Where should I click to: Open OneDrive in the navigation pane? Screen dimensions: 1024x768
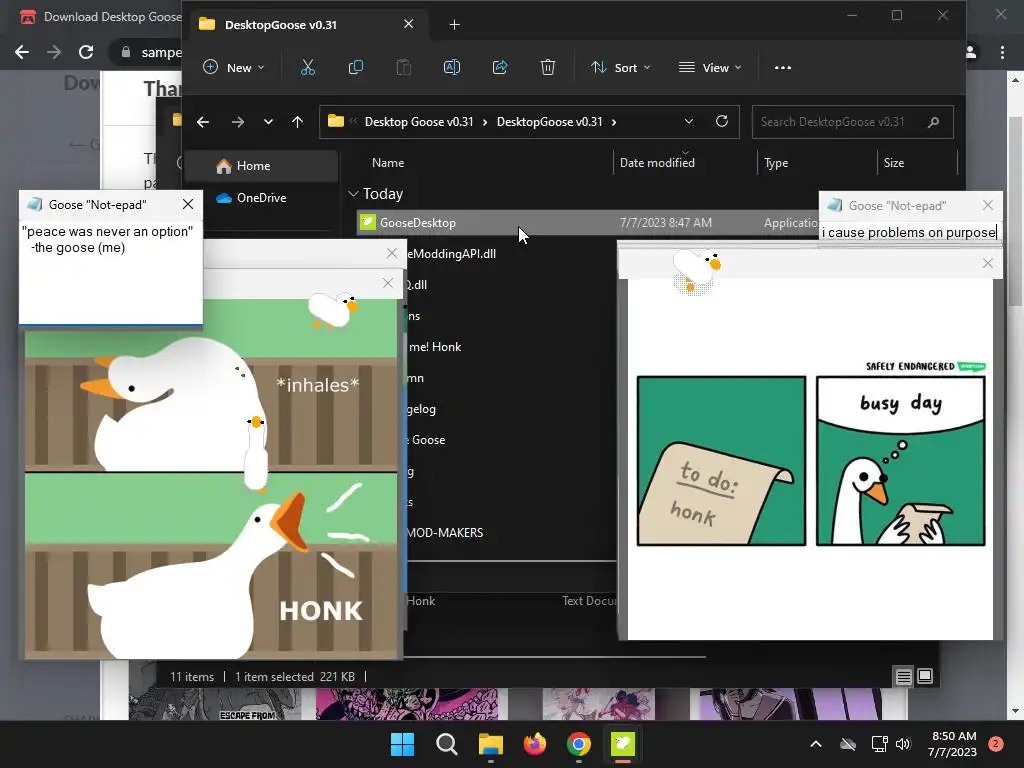coord(261,198)
